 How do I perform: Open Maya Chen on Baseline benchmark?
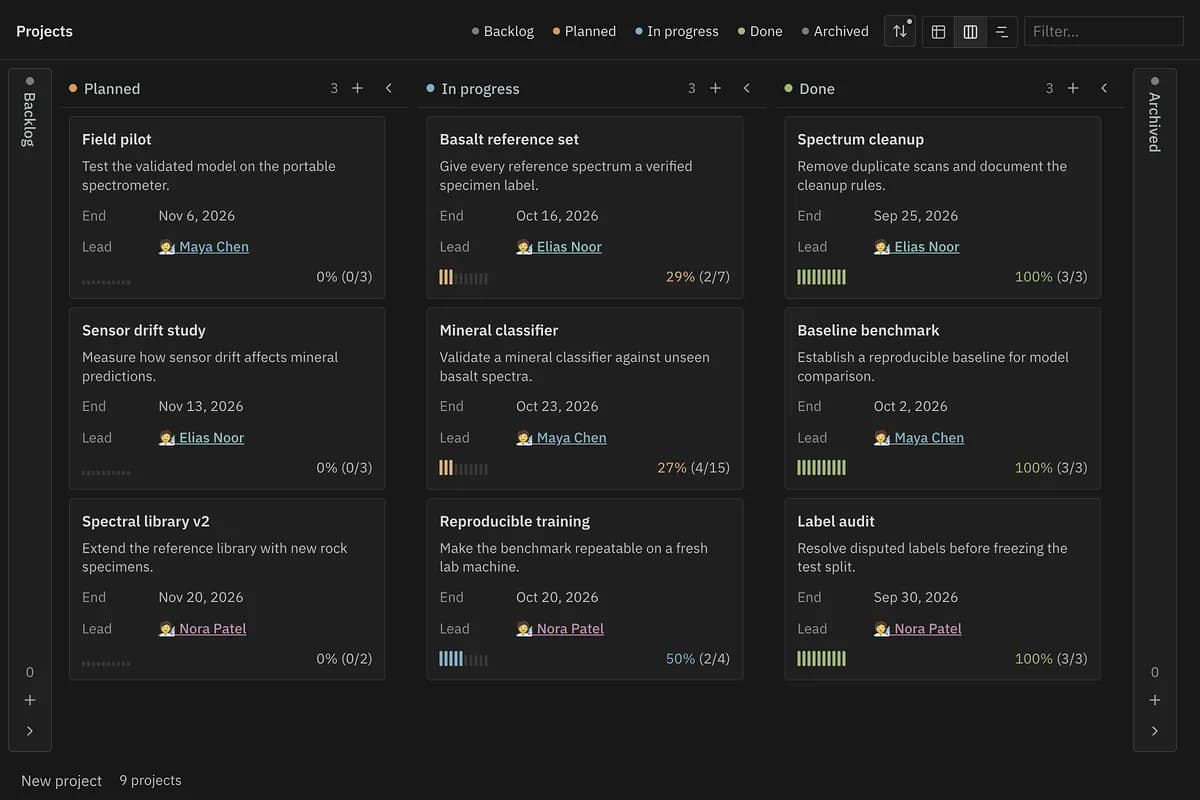pyautogui.click(x=920, y=437)
